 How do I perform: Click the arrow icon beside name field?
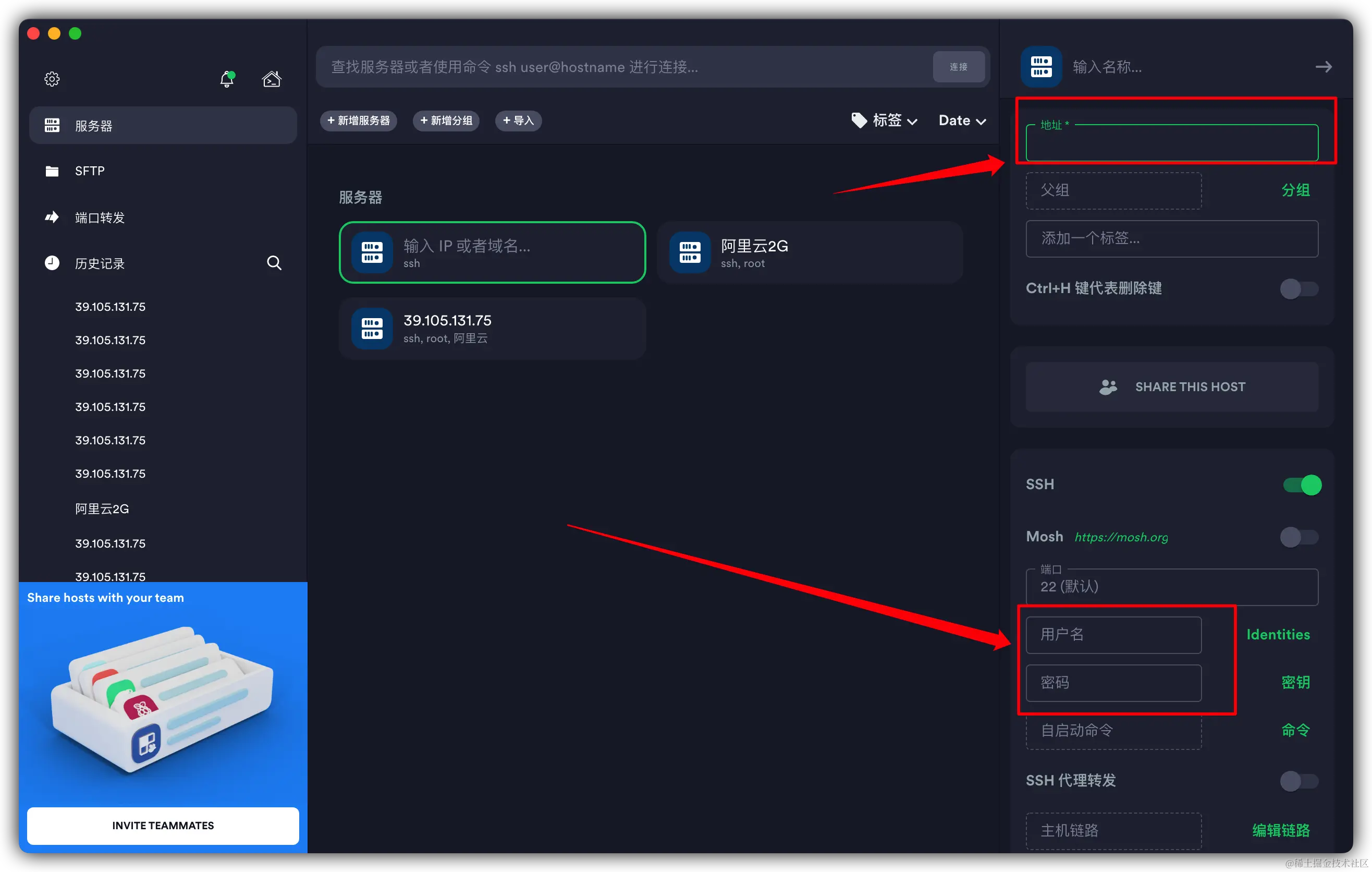pyautogui.click(x=1323, y=67)
